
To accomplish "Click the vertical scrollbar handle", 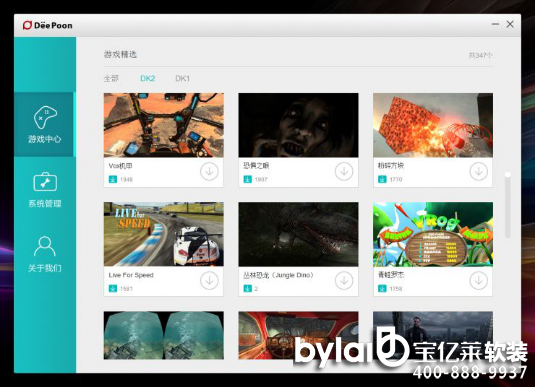I will pyautogui.click(x=508, y=205).
